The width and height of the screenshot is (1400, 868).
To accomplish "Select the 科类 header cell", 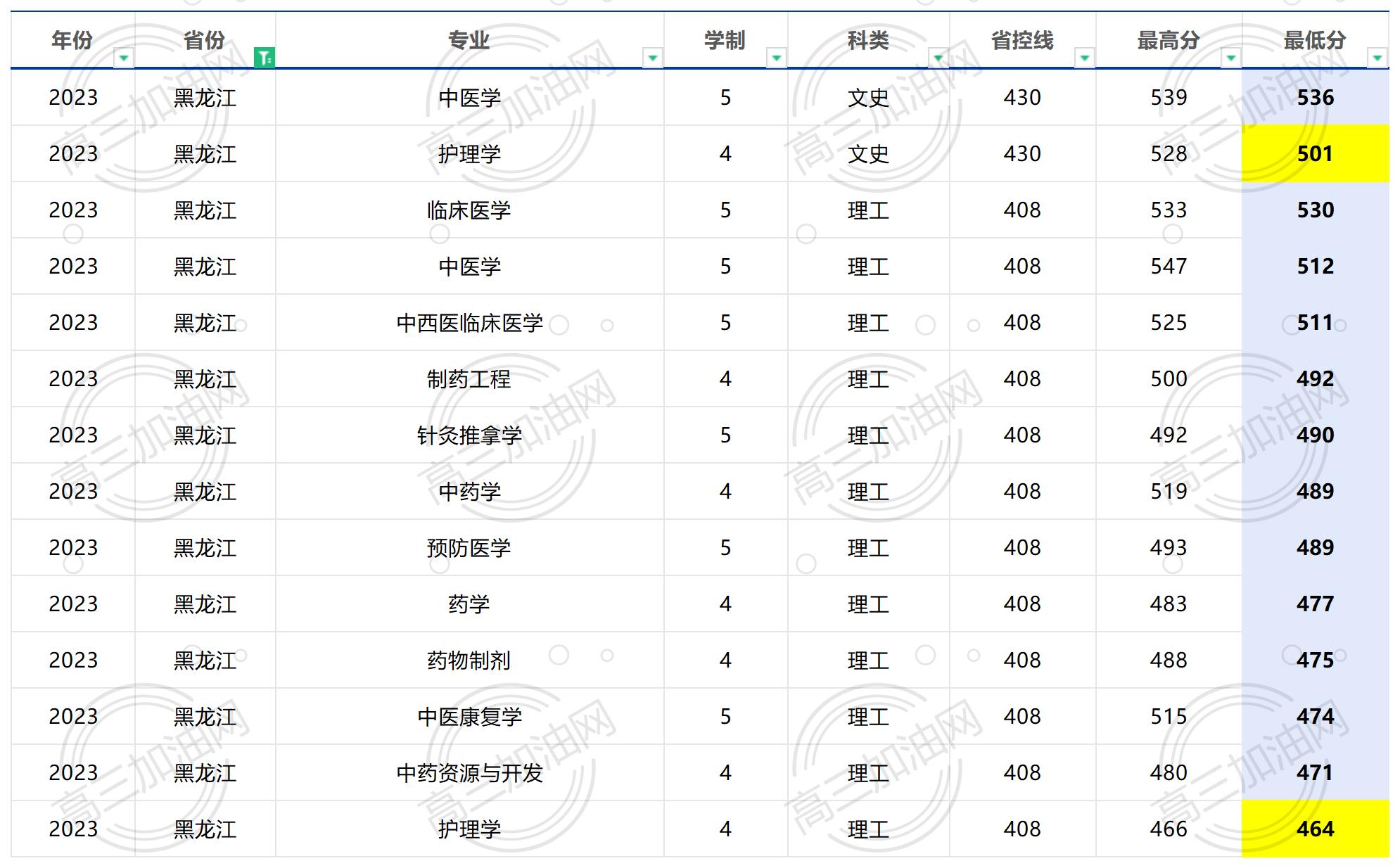I will point(869,40).
